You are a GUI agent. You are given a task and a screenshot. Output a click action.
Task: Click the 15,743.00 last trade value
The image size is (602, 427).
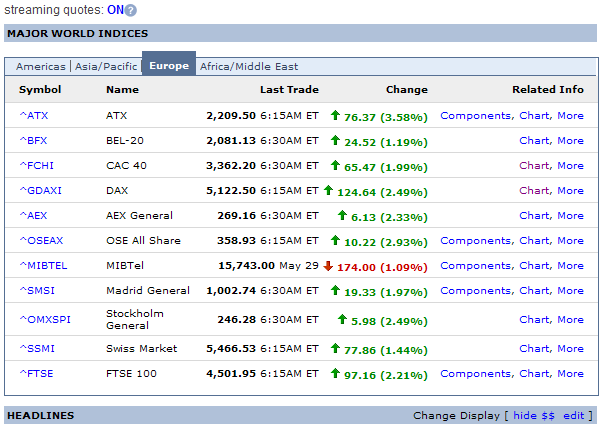click(x=246, y=265)
